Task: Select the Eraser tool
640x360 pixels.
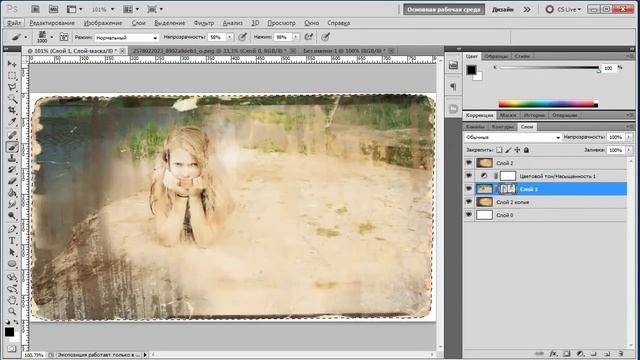Action: [12, 181]
